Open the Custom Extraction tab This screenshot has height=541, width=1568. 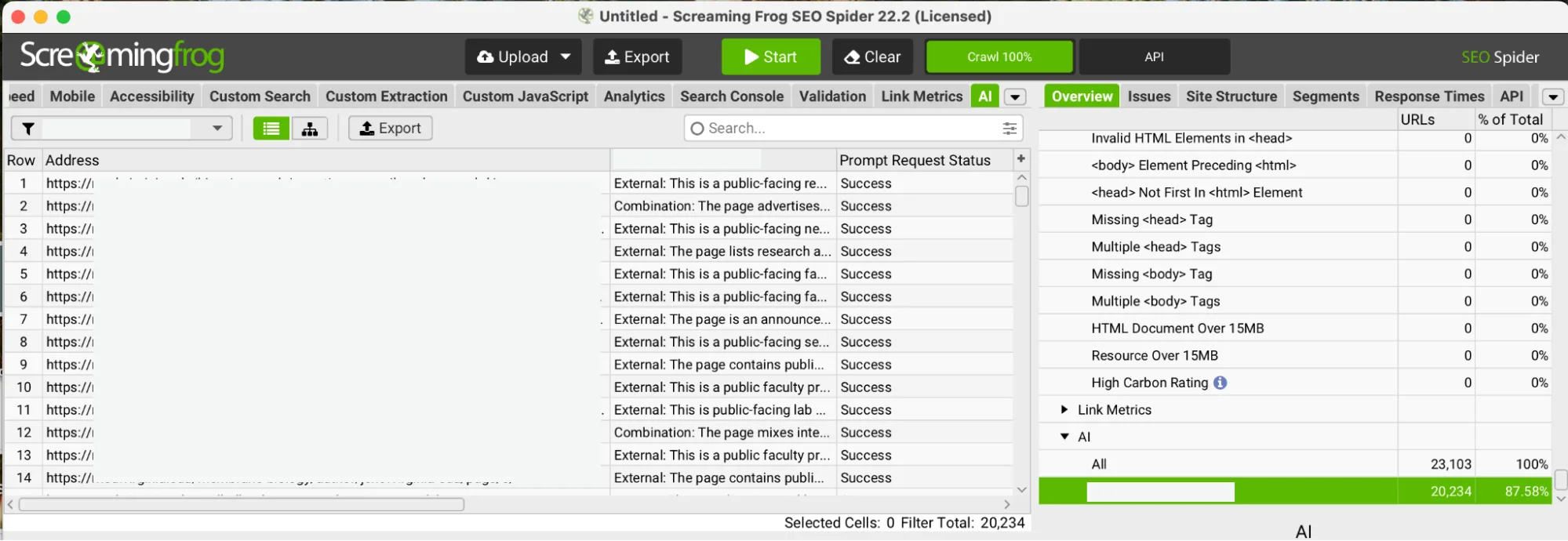pos(386,96)
